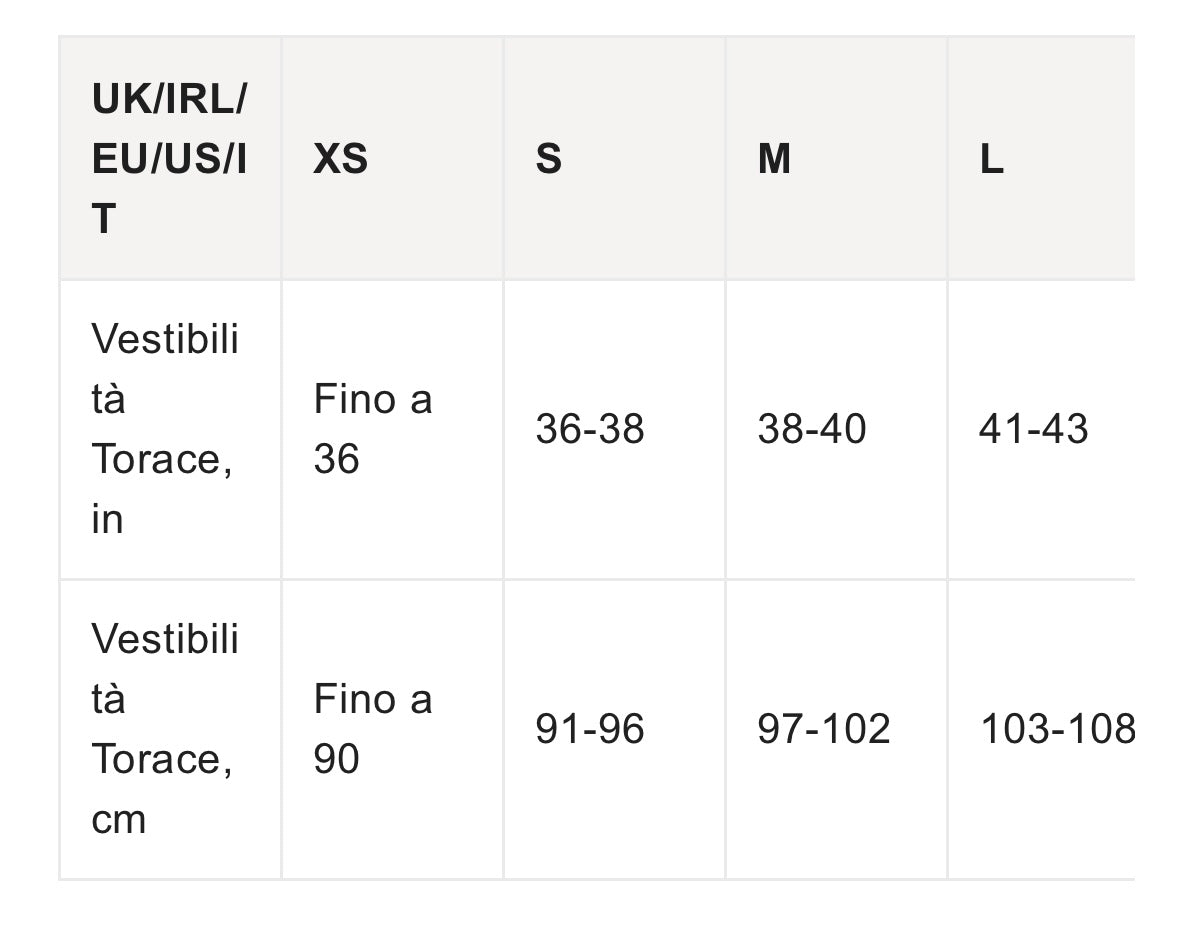The height and width of the screenshot is (932, 1197).
Task: Click the 91-96 cm cell
Action: tap(615, 729)
